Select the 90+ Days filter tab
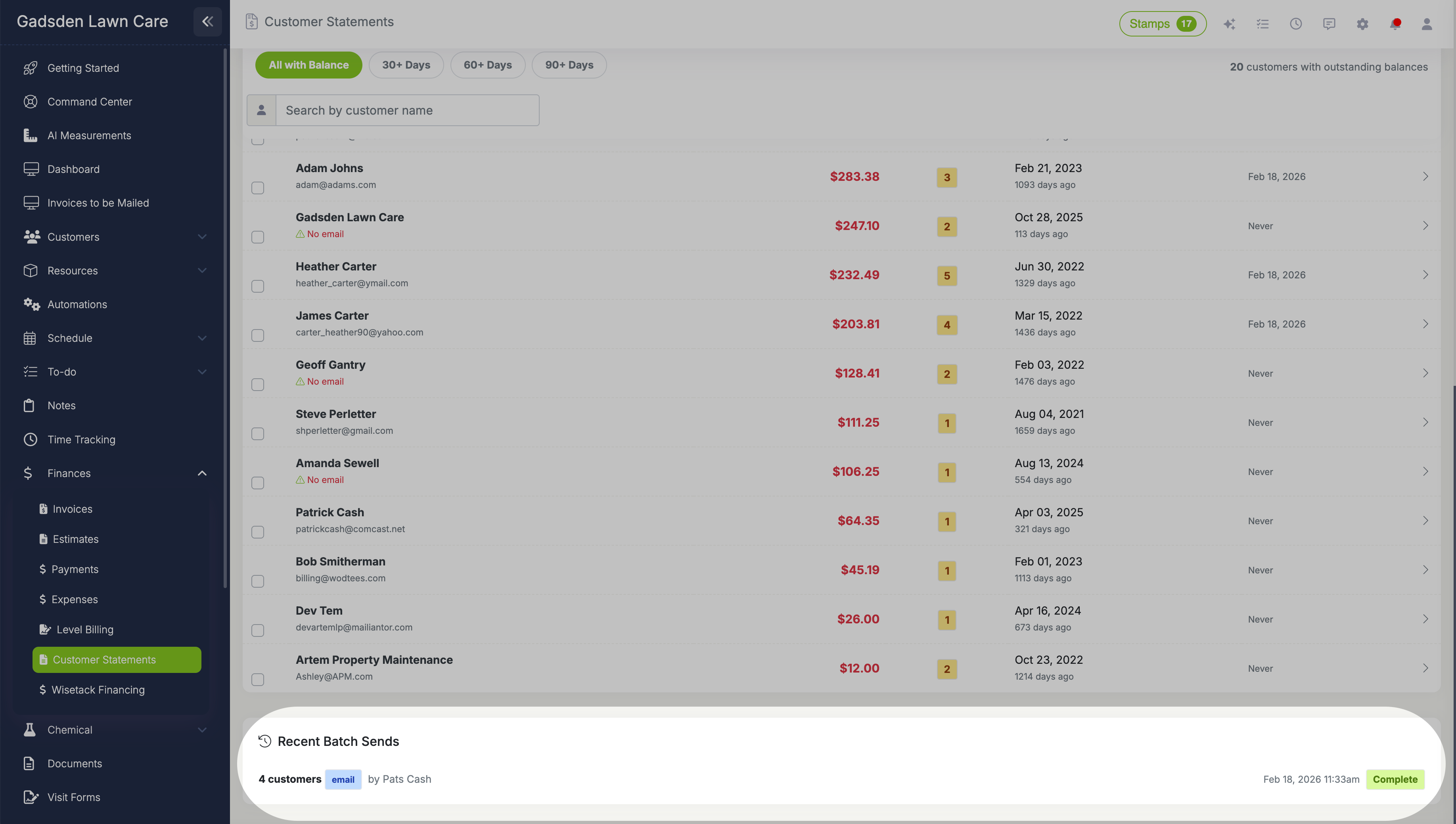This screenshot has width=1456, height=824. coord(569,65)
